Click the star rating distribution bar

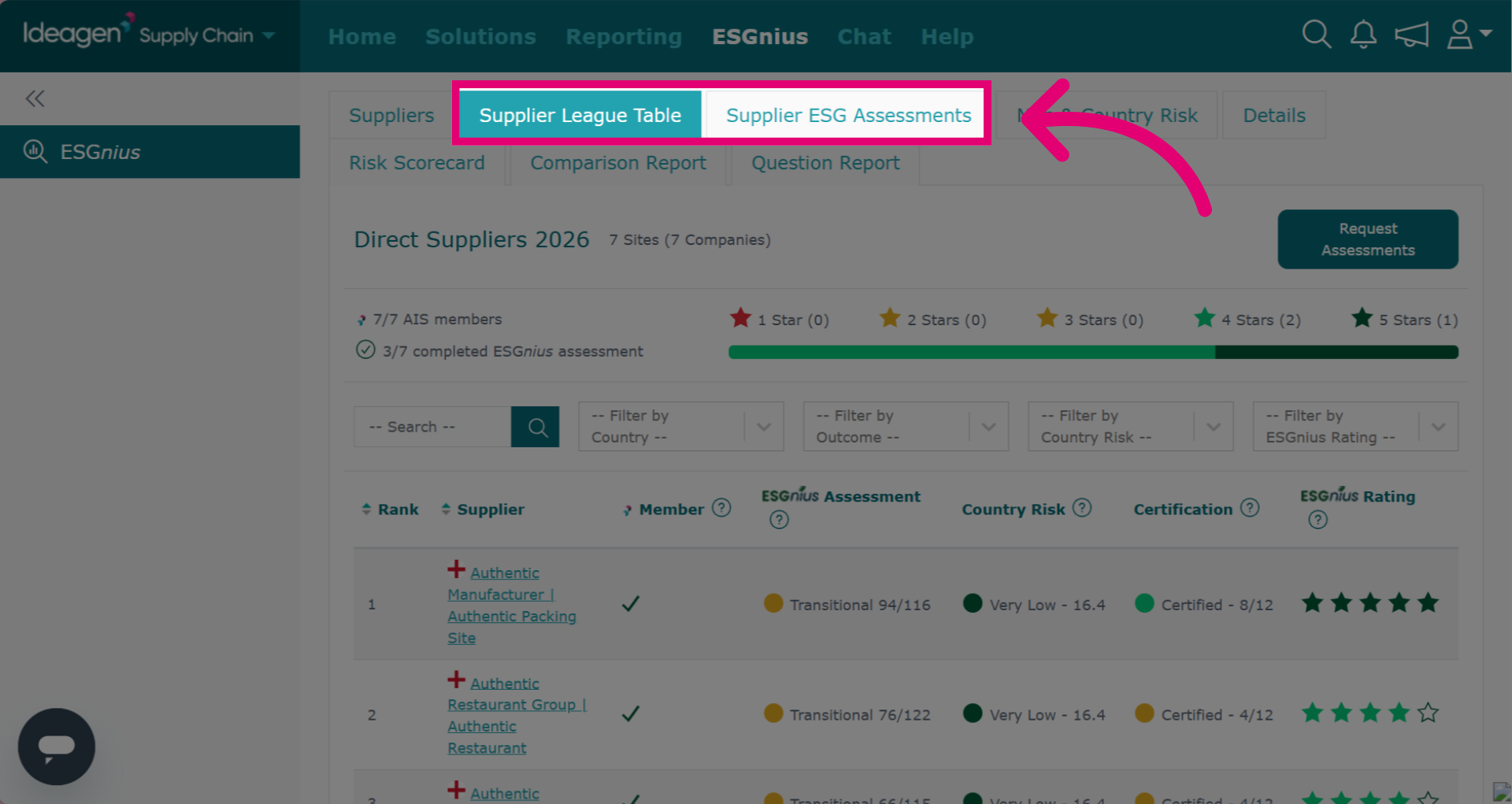pos(1093,352)
